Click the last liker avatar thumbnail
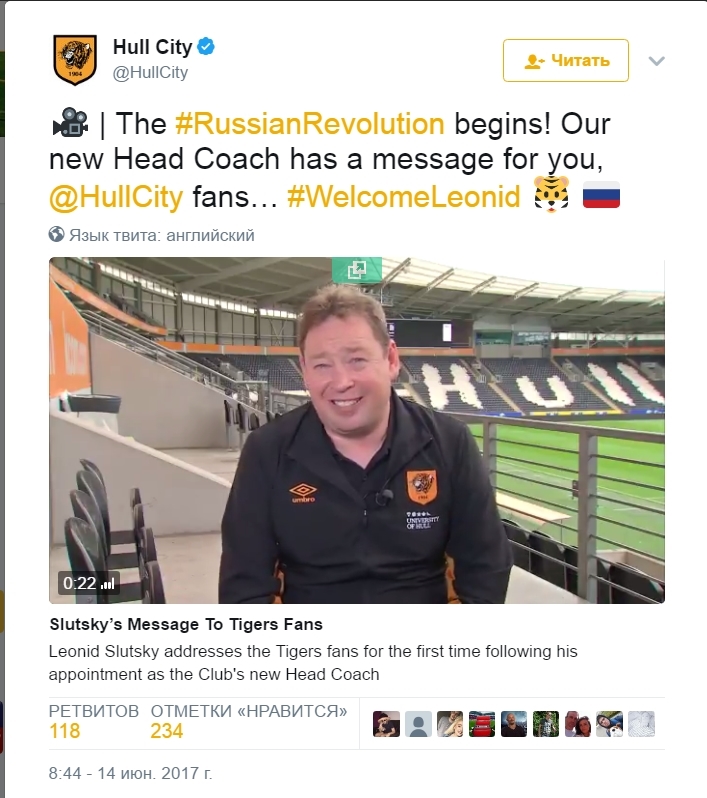 coord(641,724)
